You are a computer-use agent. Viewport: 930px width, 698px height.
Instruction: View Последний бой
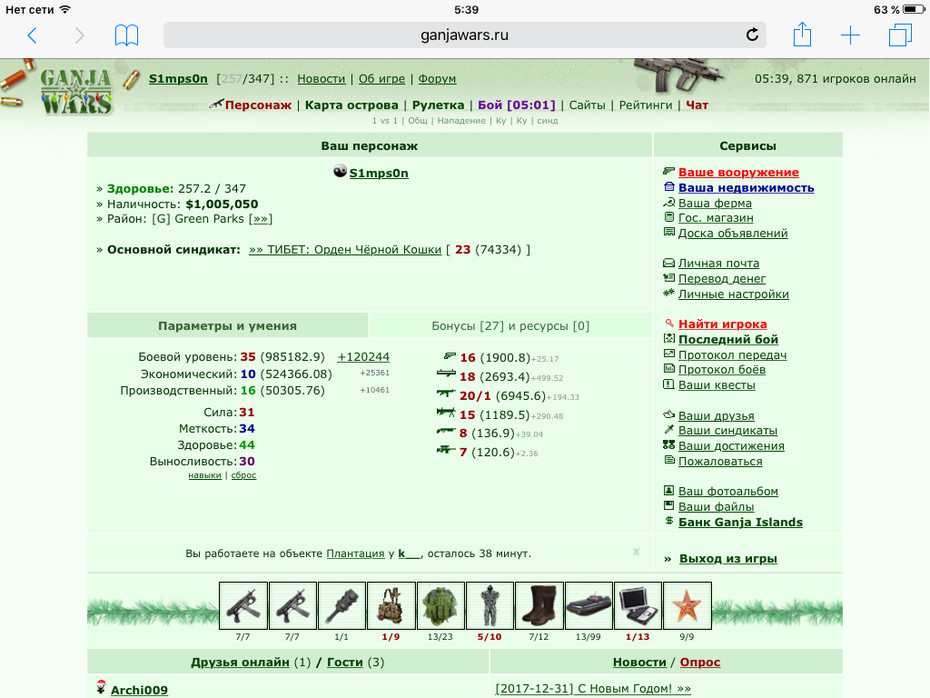pos(728,339)
